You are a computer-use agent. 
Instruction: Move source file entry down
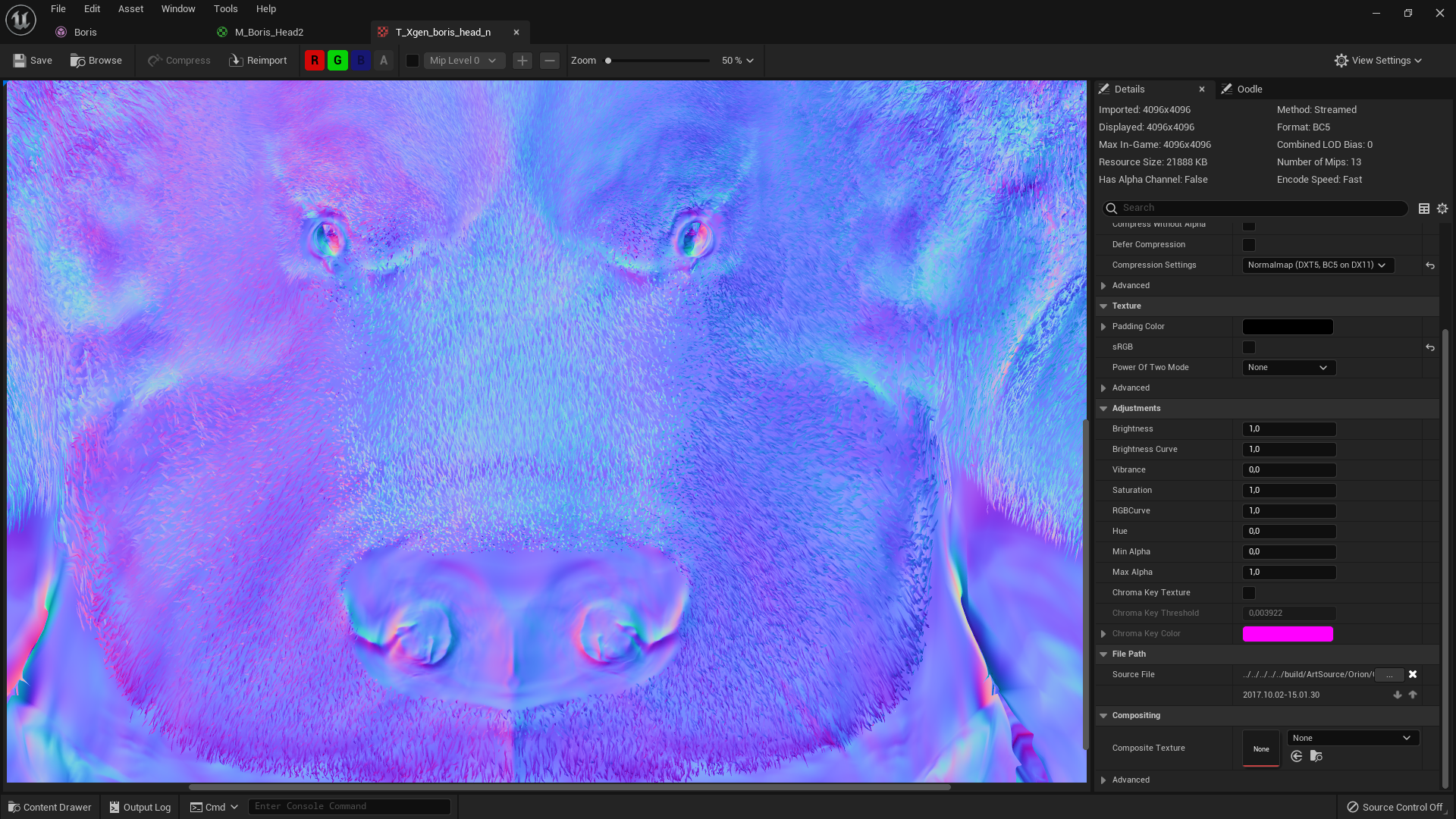click(x=1398, y=695)
